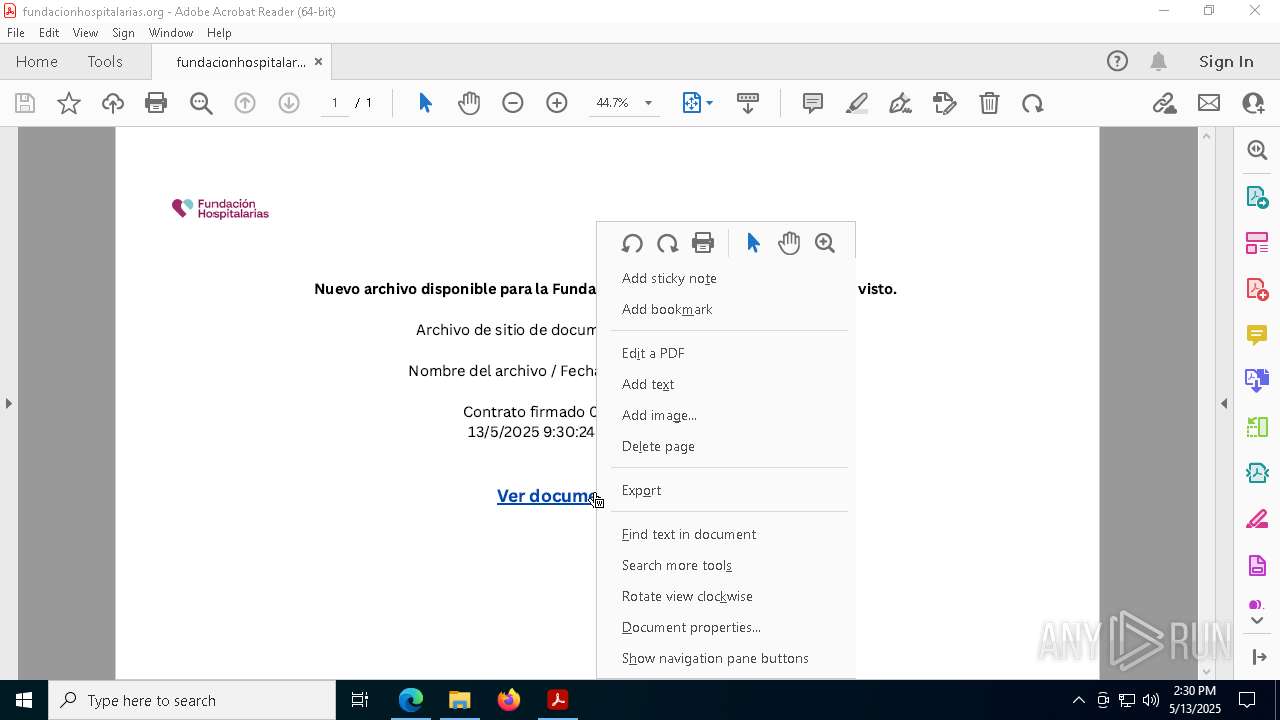This screenshot has width=1280, height=720.
Task: Send file by email envelope icon
Action: point(1209,103)
